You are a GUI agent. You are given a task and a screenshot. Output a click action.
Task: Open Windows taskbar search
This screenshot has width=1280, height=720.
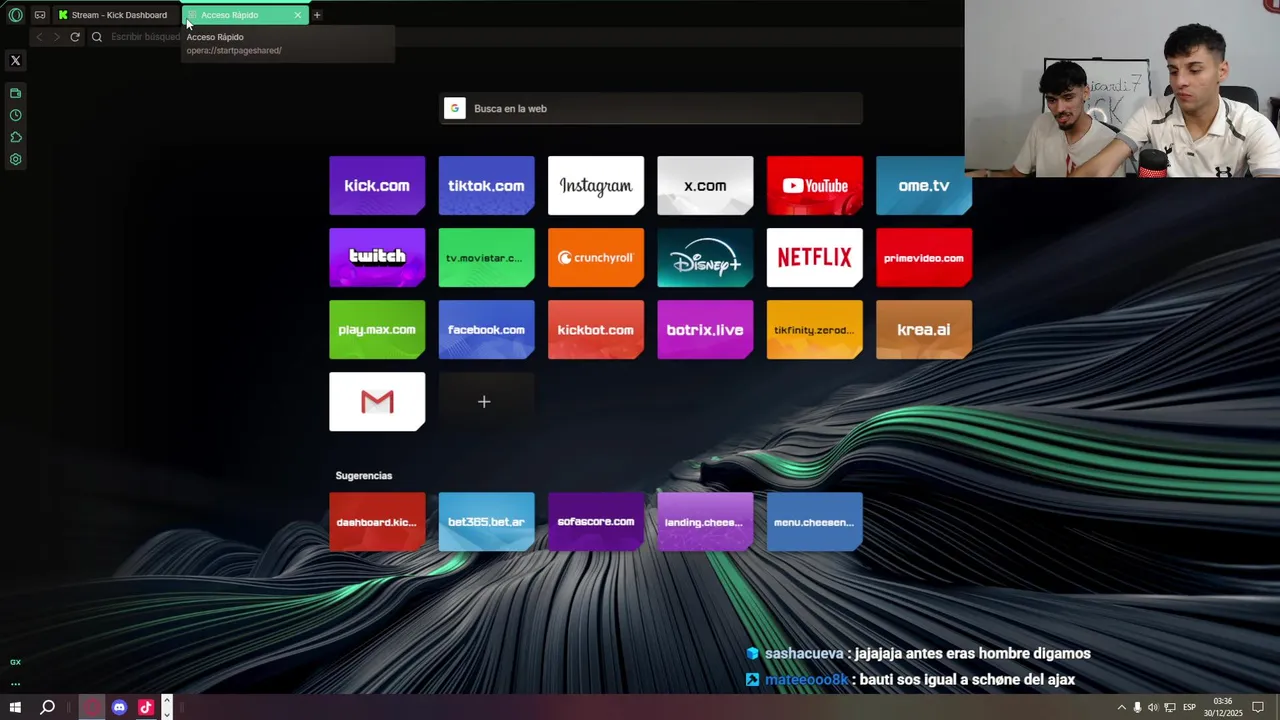47,707
